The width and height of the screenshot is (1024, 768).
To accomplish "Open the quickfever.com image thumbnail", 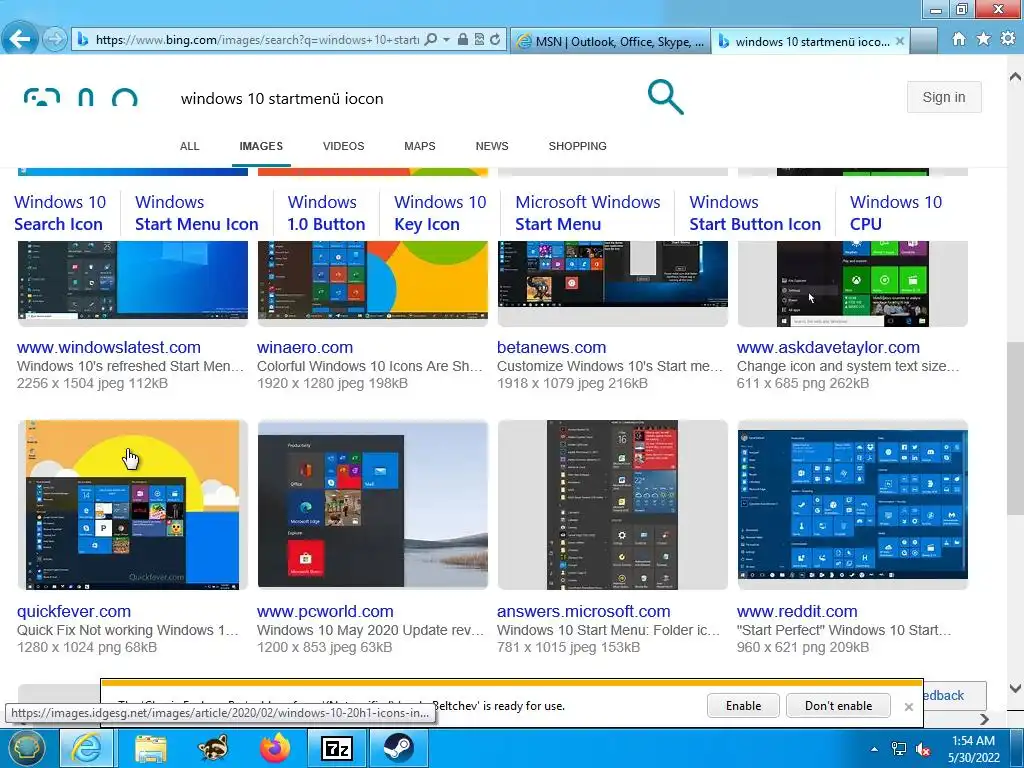I will [x=133, y=505].
